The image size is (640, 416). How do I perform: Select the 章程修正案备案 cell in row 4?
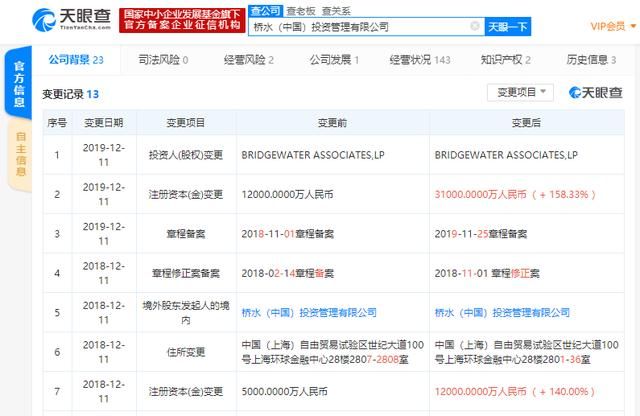(186, 274)
